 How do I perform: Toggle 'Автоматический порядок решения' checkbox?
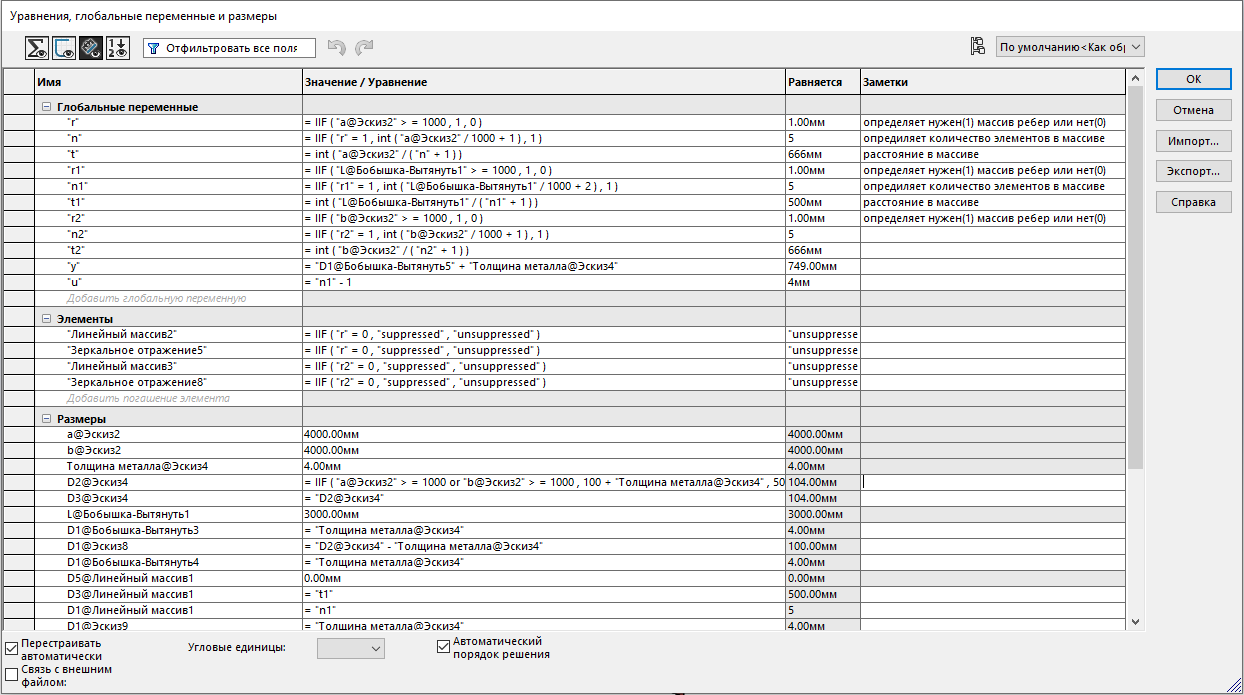tap(443, 647)
